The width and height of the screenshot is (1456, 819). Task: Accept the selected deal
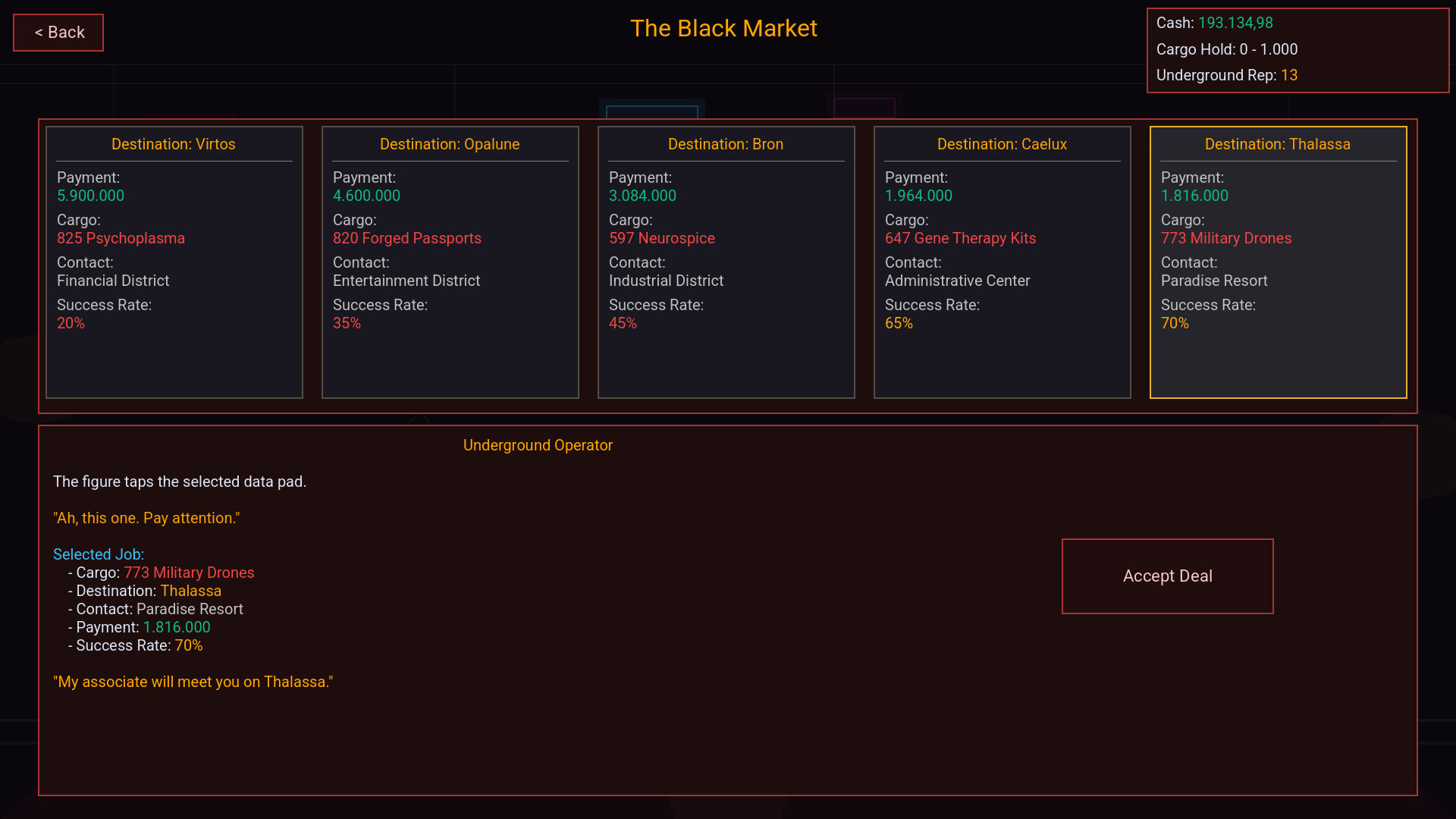coord(1167,576)
